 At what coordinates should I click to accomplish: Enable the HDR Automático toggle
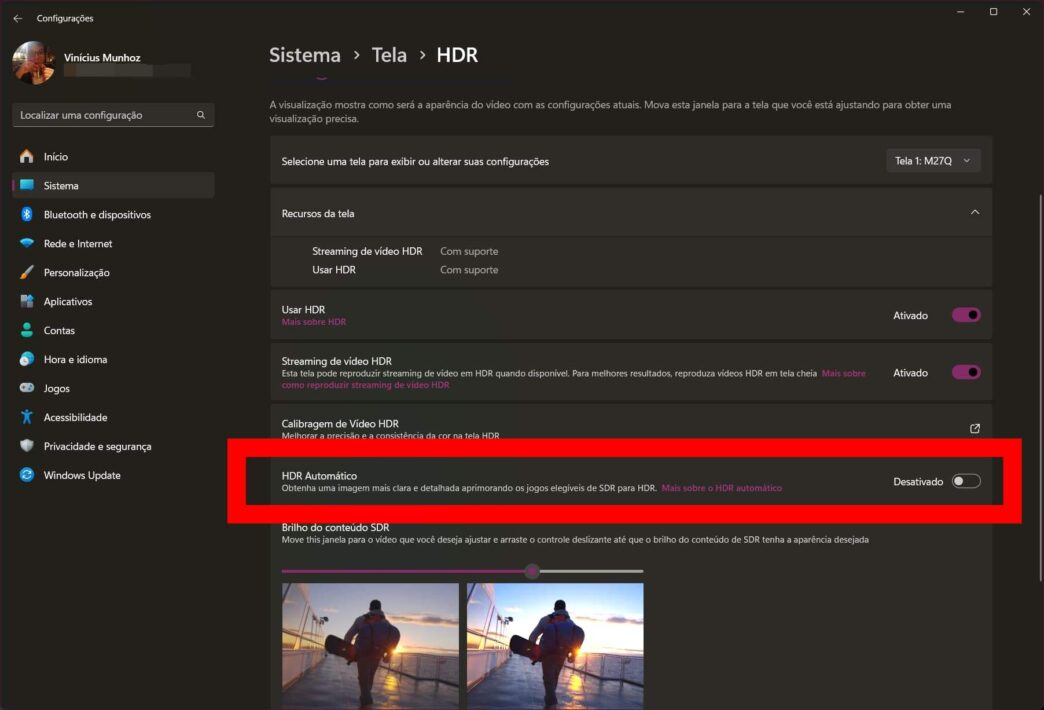click(x=965, y=481)
